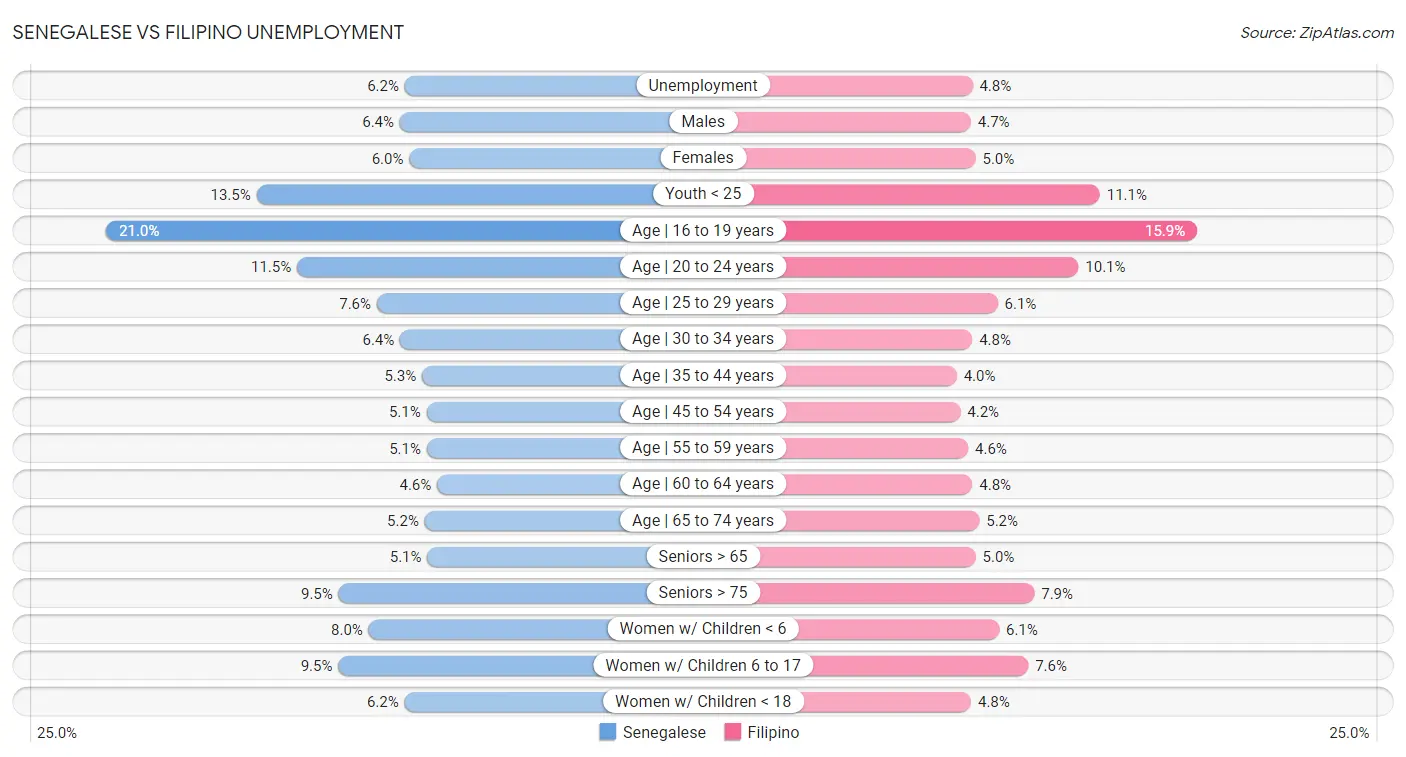Viewport: 1406px width, 757px height.
Task: Click the Unemployment category label
Action: (x=703, y=86)
